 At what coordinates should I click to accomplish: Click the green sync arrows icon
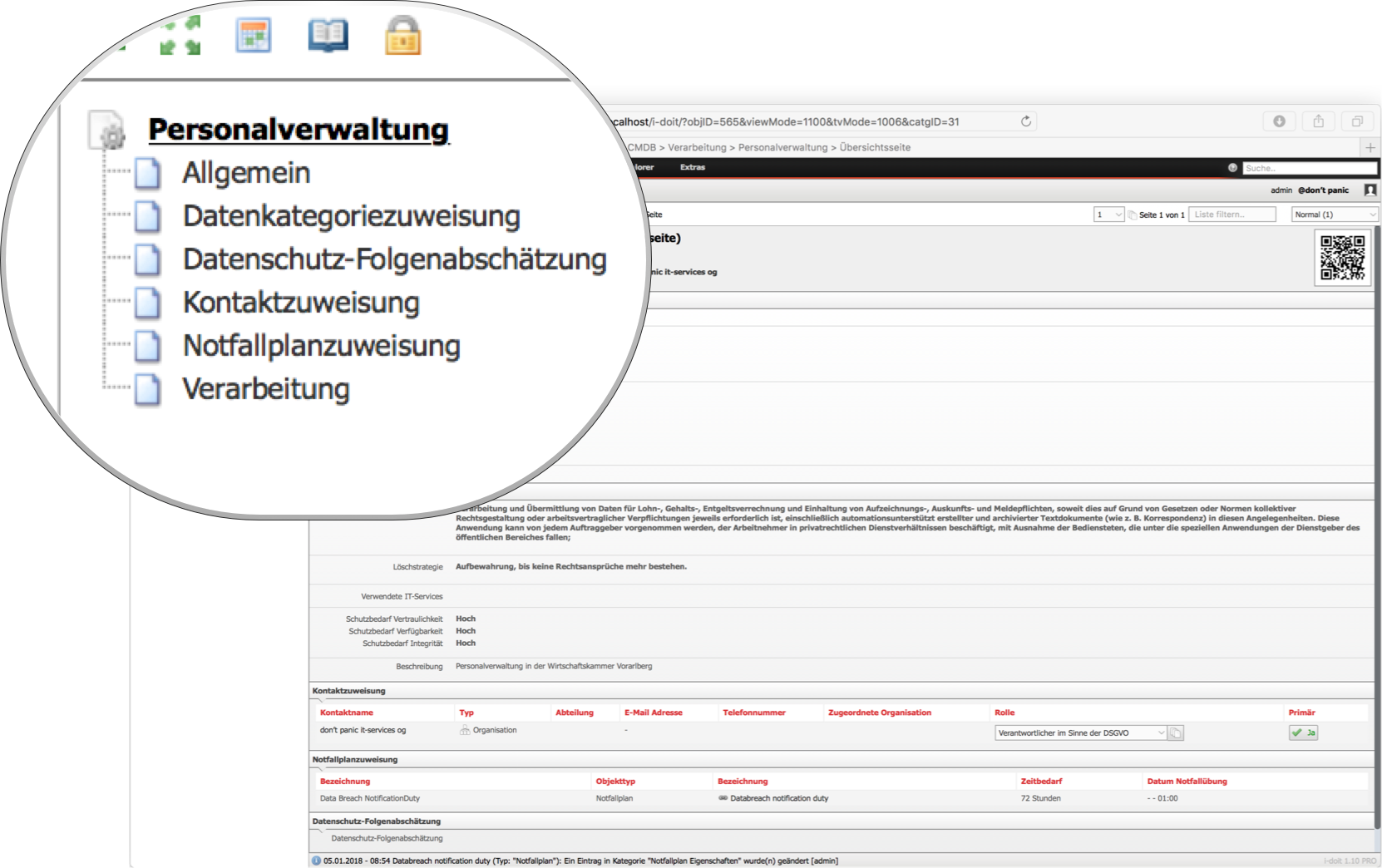(x=178, y=35)
